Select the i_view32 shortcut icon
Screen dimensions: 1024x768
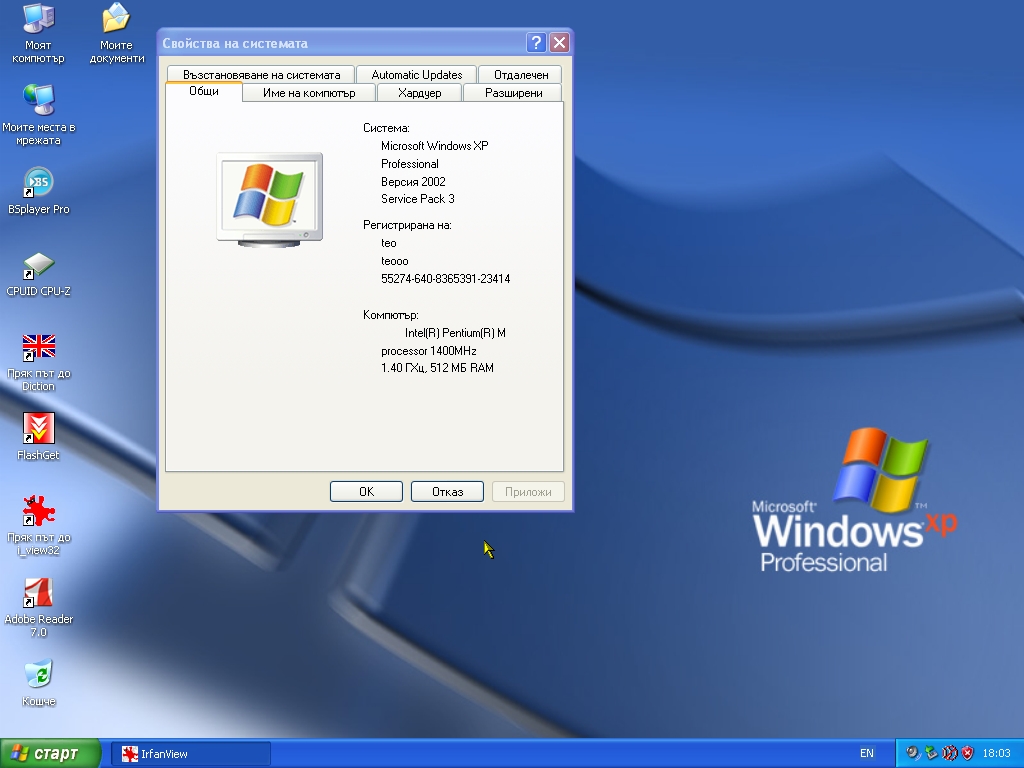(39, 526)
